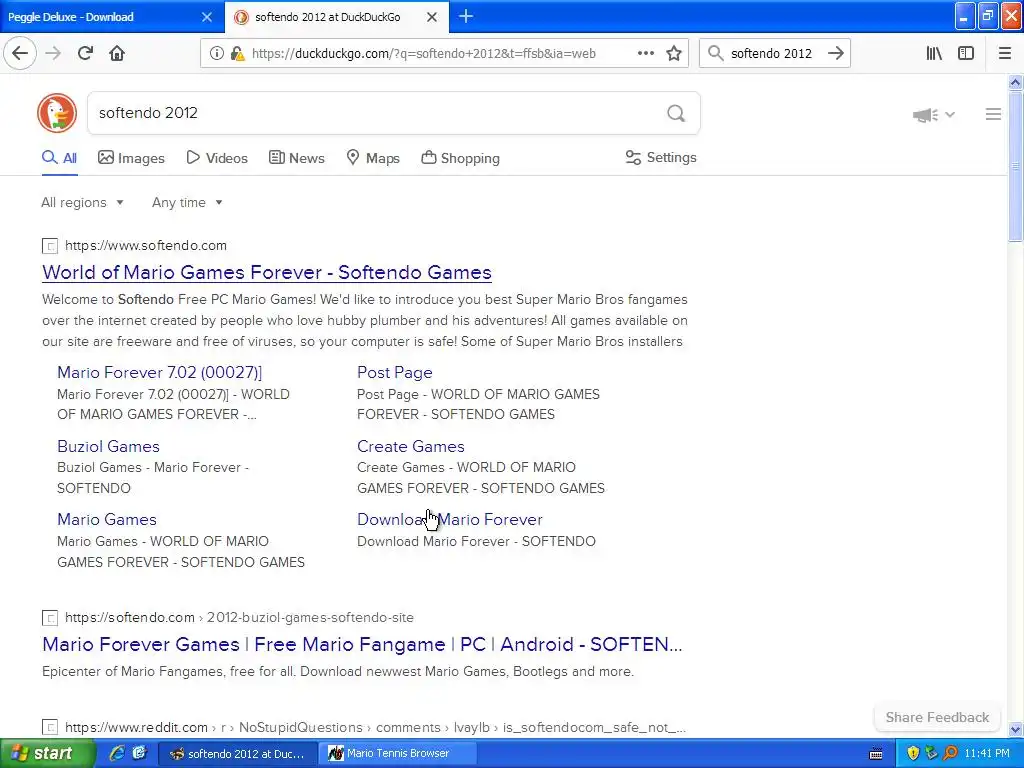The width and height of the screenshot is (1024, 768).
Task: Submit browser search with arrow button
Action: click(x=835, y=53)
